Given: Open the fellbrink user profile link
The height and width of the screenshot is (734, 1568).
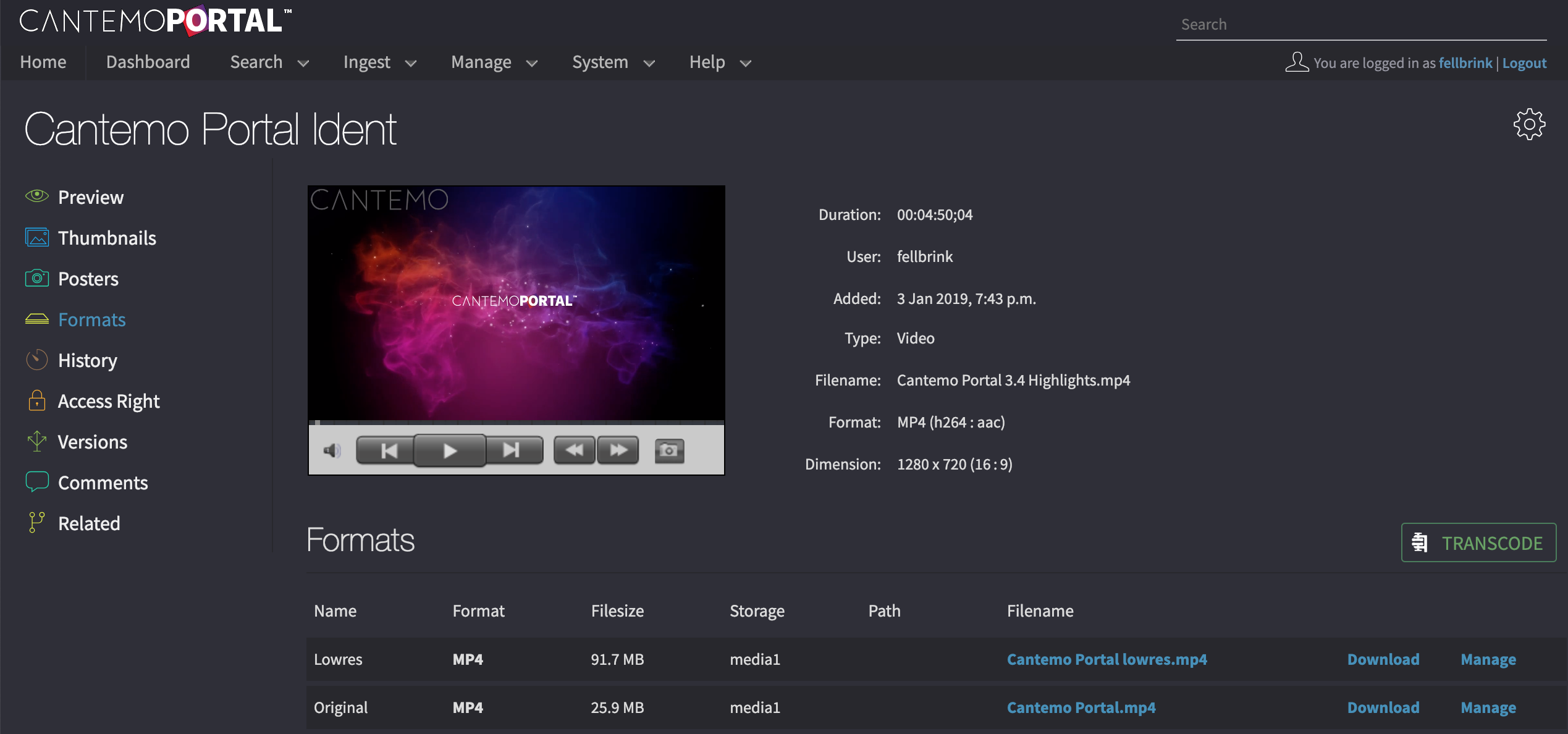Looking at the screenshot, I should click(x=1465, y=62).
